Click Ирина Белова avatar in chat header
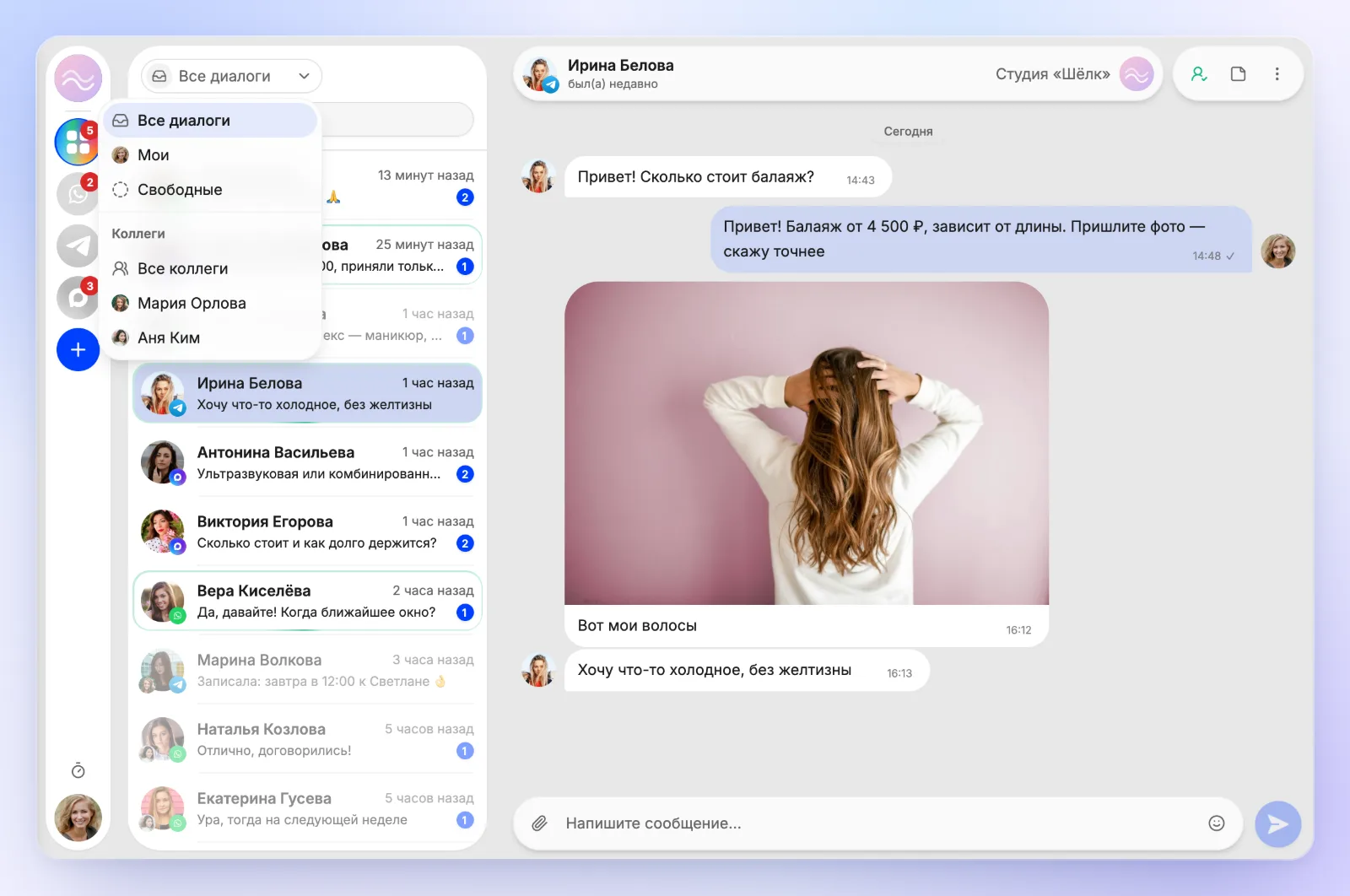1350x896 pixels. click(540, 74)
